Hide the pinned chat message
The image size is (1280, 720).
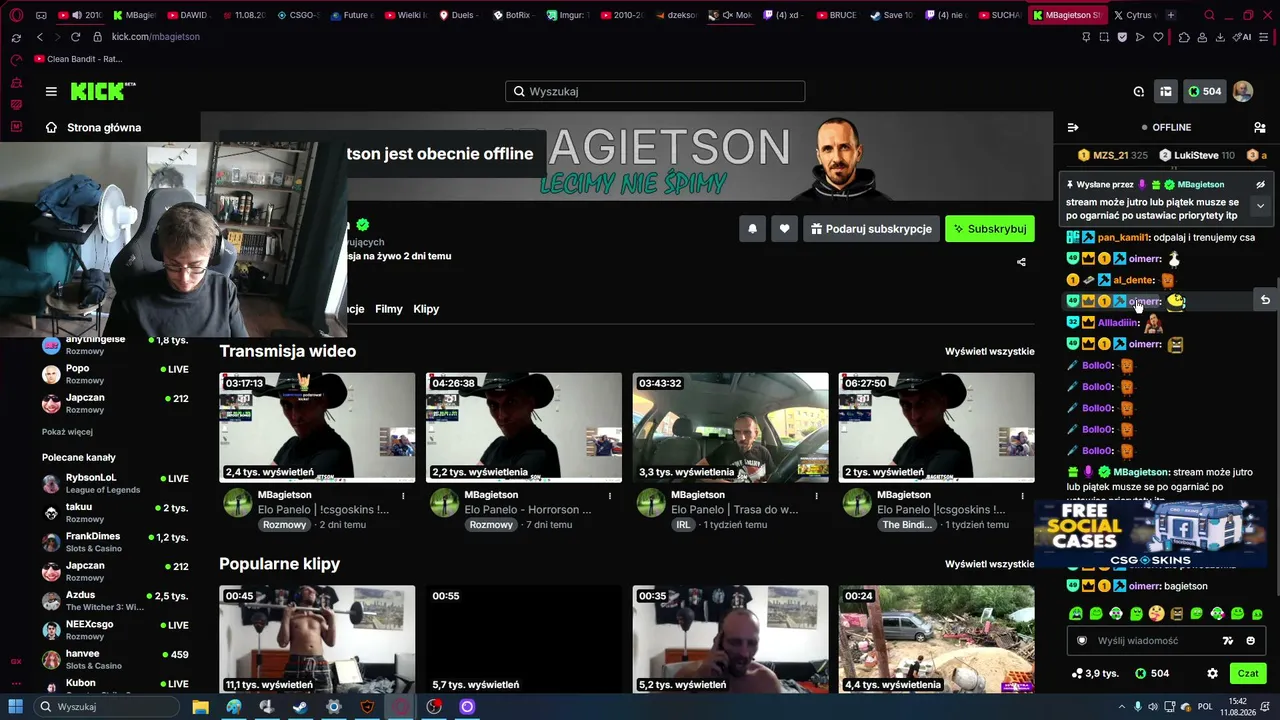pyautogui.click(x=1260, y=185)
